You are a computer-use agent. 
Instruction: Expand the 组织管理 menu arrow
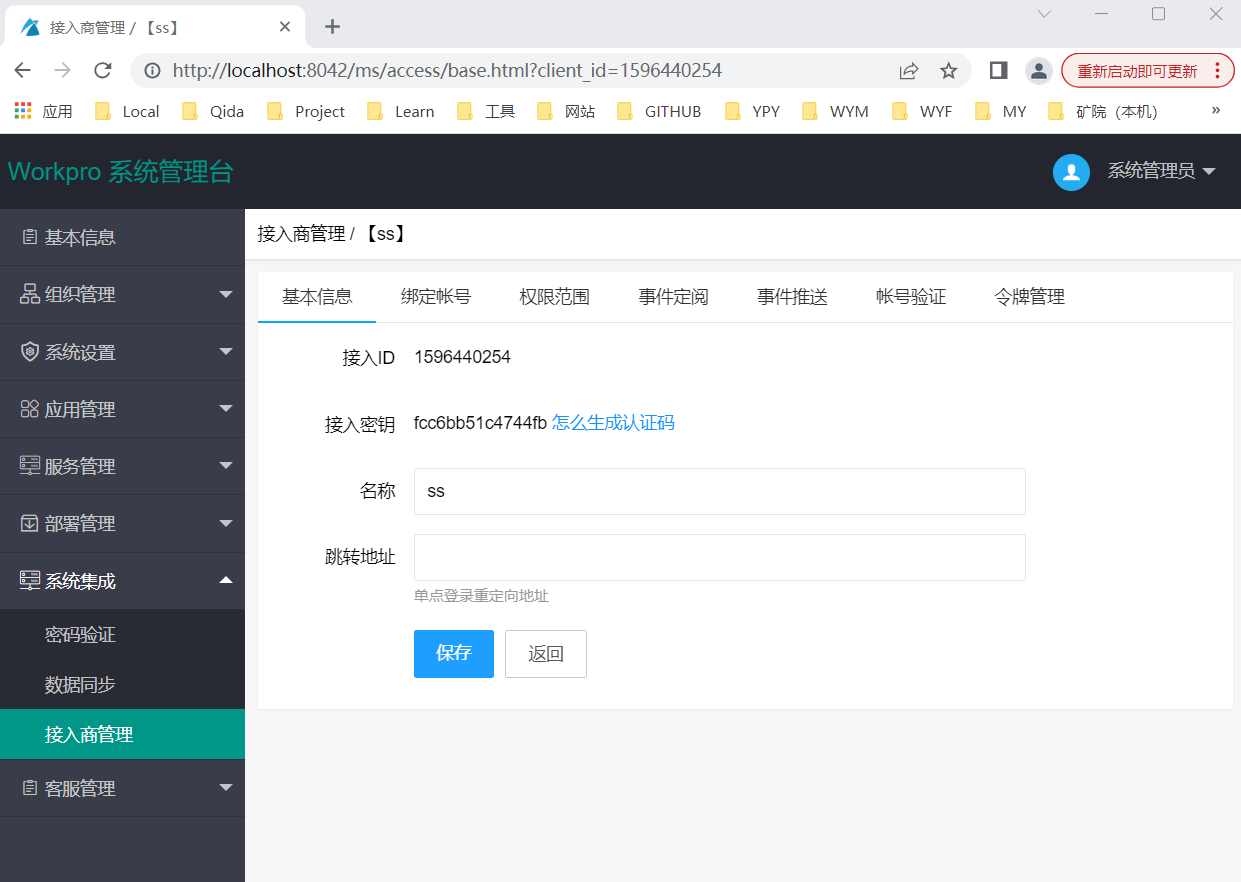point(225,295)
